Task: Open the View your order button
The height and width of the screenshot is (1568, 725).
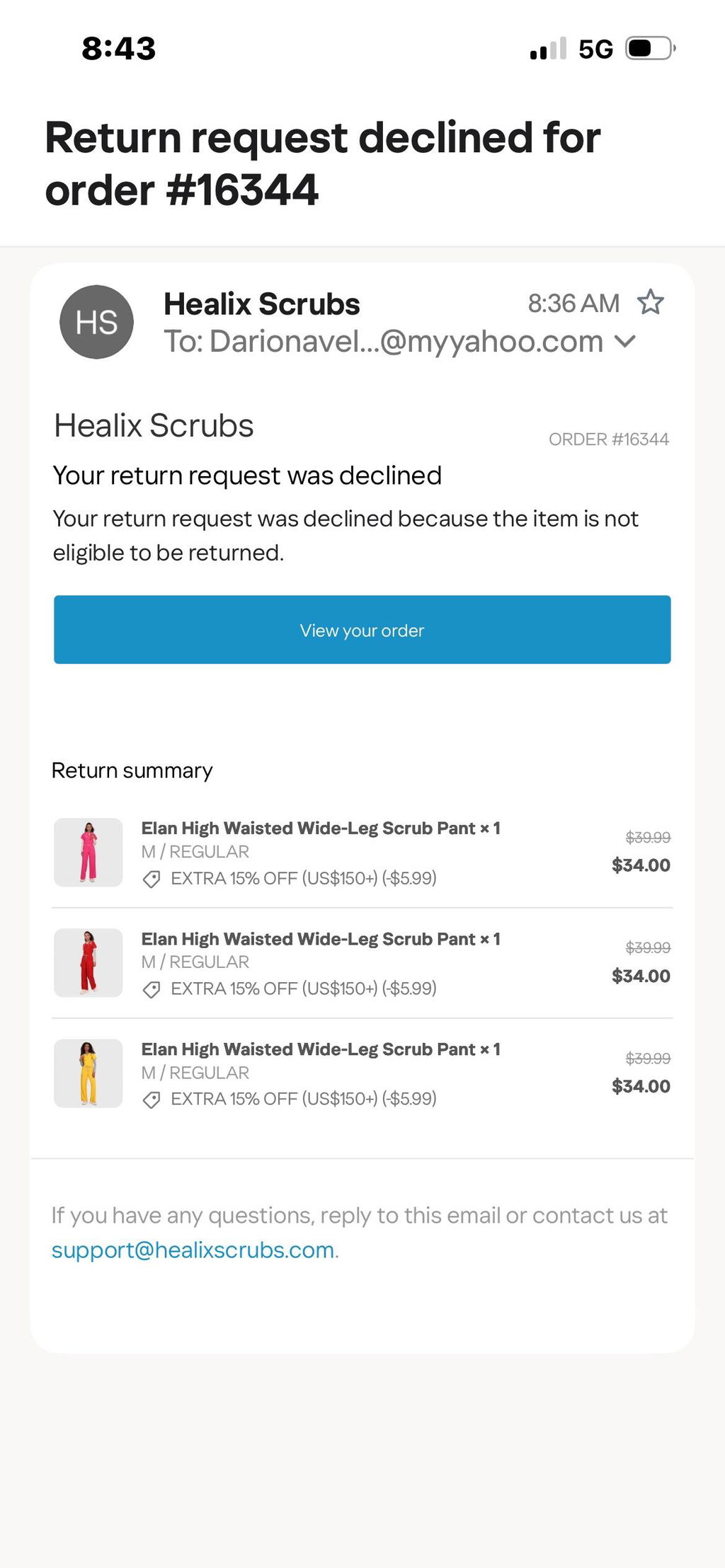Action: [x=362, y=630]
